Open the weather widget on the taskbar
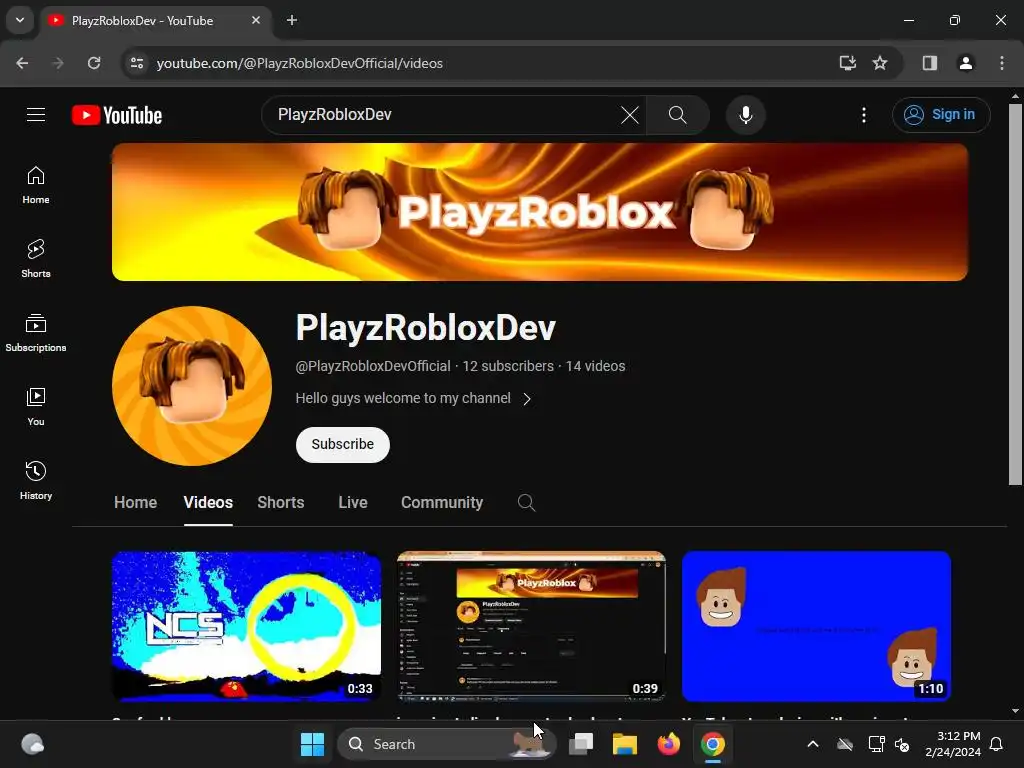The width and height of the screenshot is (1024, 768). pos(33,744)
